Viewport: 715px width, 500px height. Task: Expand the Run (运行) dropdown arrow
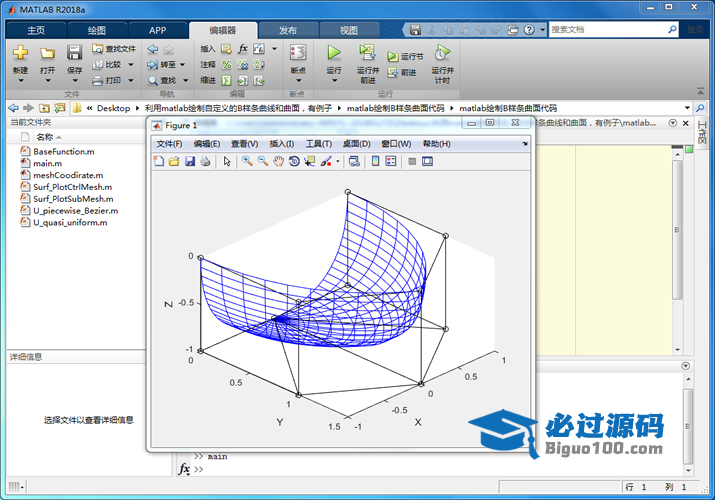(334, 81)
